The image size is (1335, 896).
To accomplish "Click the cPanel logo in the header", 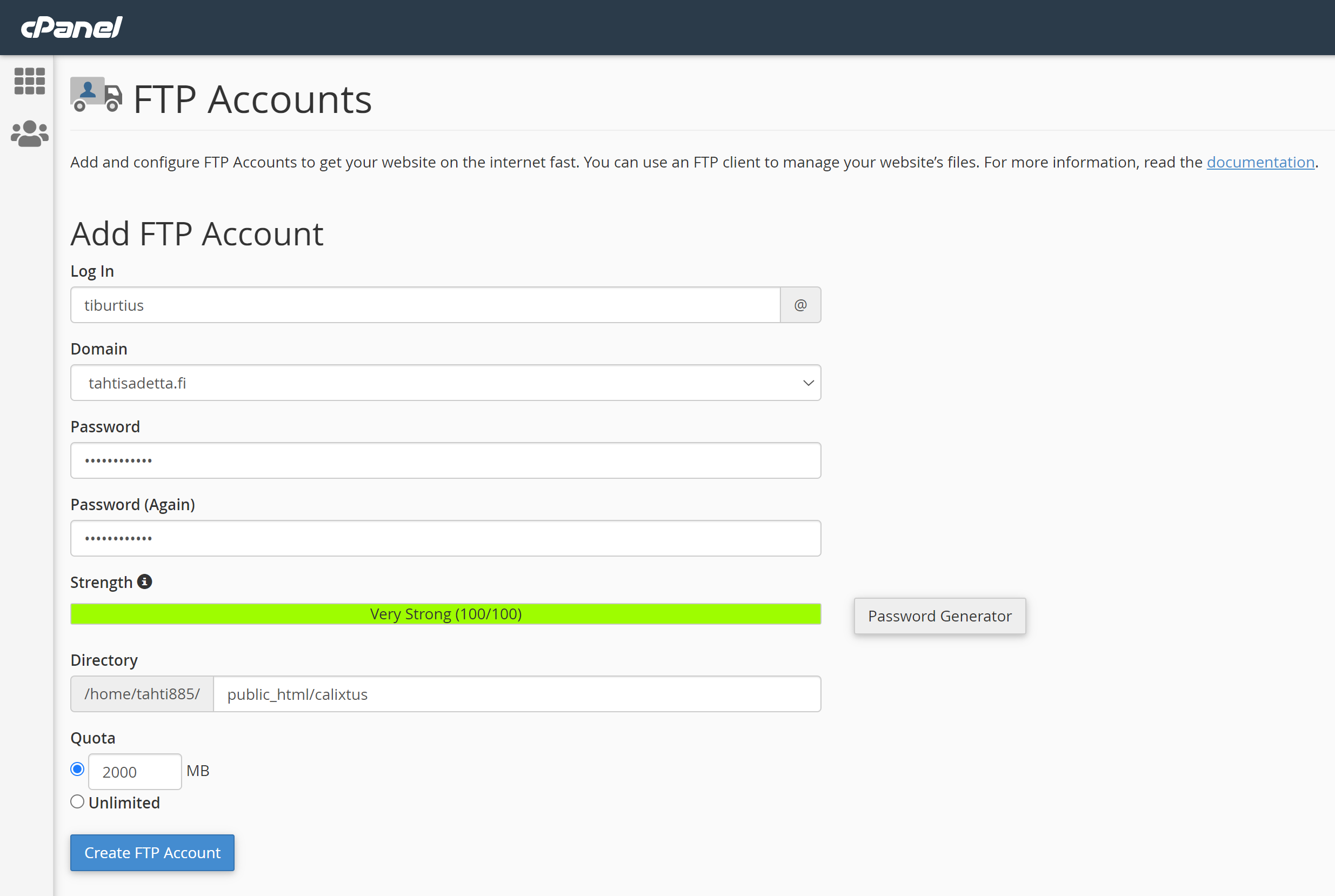I will (x=71, y=26).
